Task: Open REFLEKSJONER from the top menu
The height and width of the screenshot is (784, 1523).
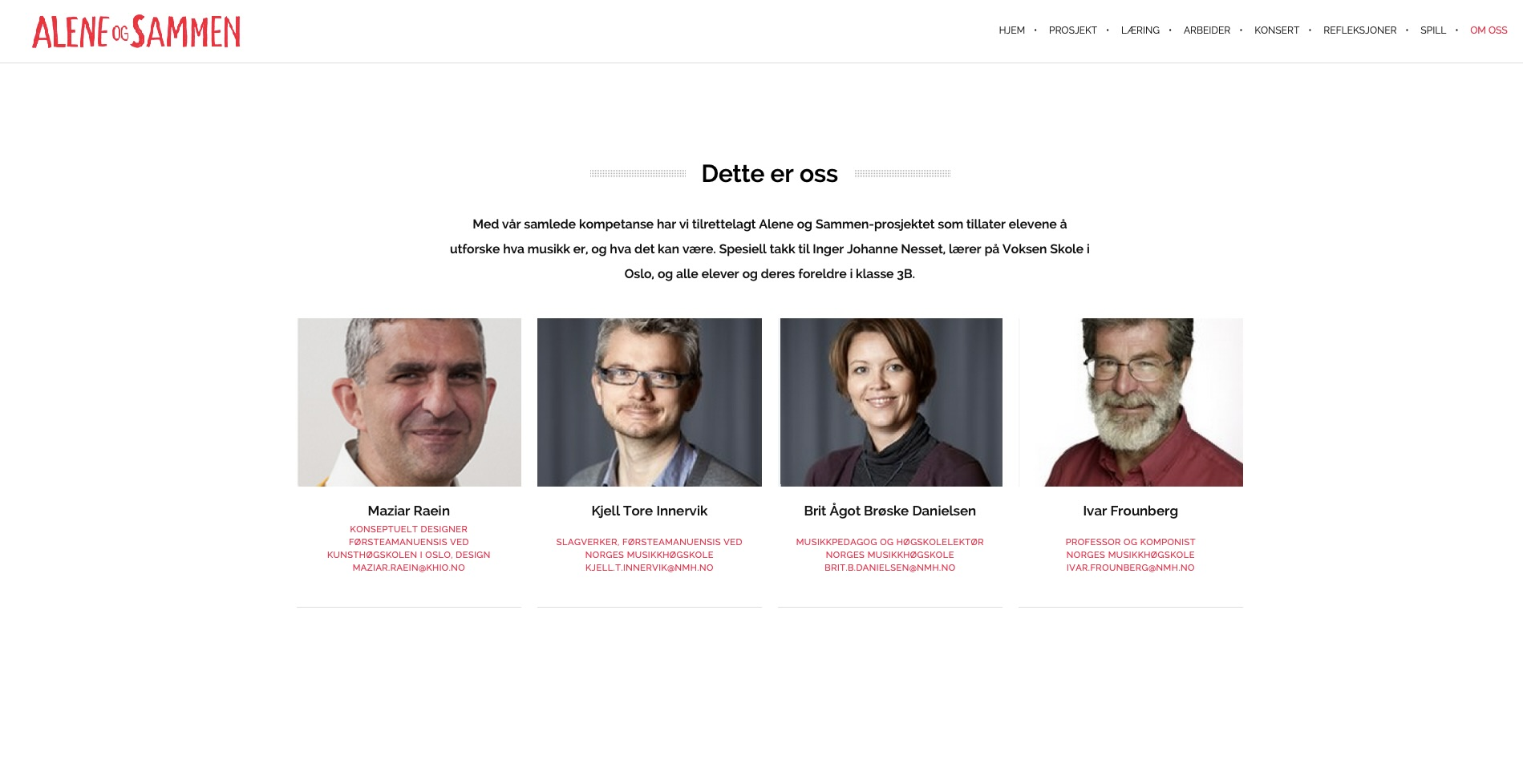Action: click(x=1359, y=30)
